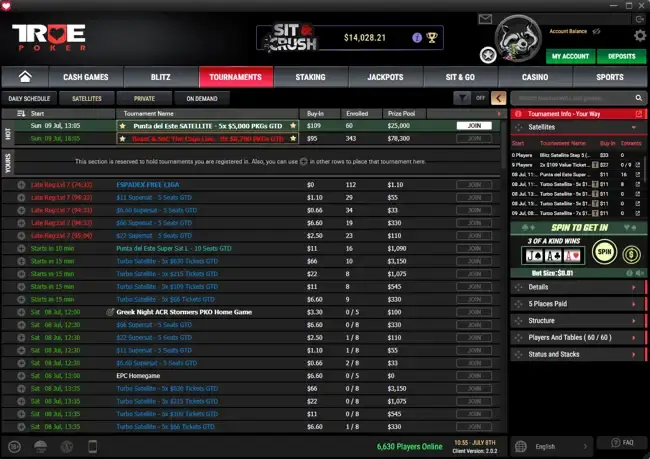
Task: Expand Players And Tables section
Action: pyautogui.click(x=579, y=338)
